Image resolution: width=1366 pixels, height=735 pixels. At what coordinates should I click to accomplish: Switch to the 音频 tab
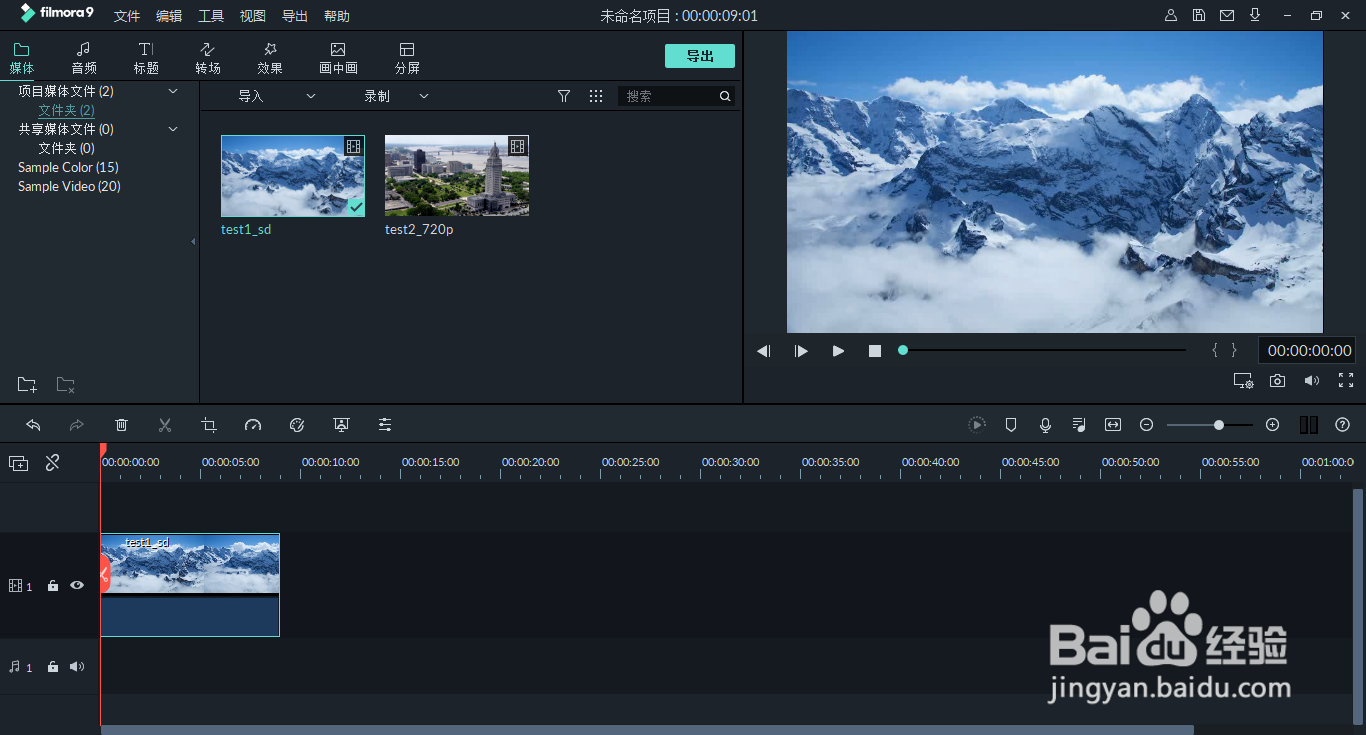pyautogui.click(x=83, y=56)
